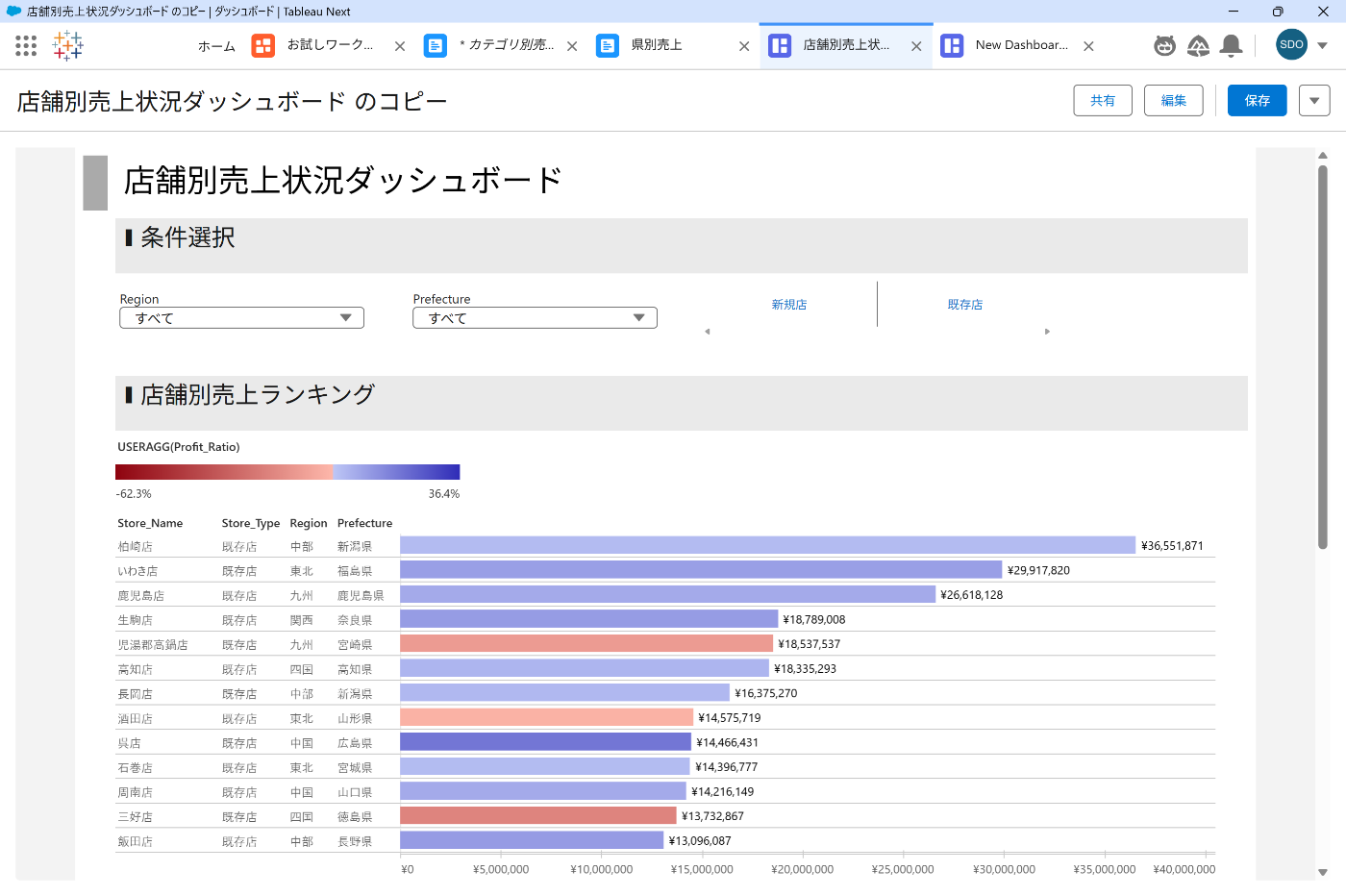This screenshot has height=896, width=1346.
Task: Click the 周南店 store name
Action: pos(135,792)
